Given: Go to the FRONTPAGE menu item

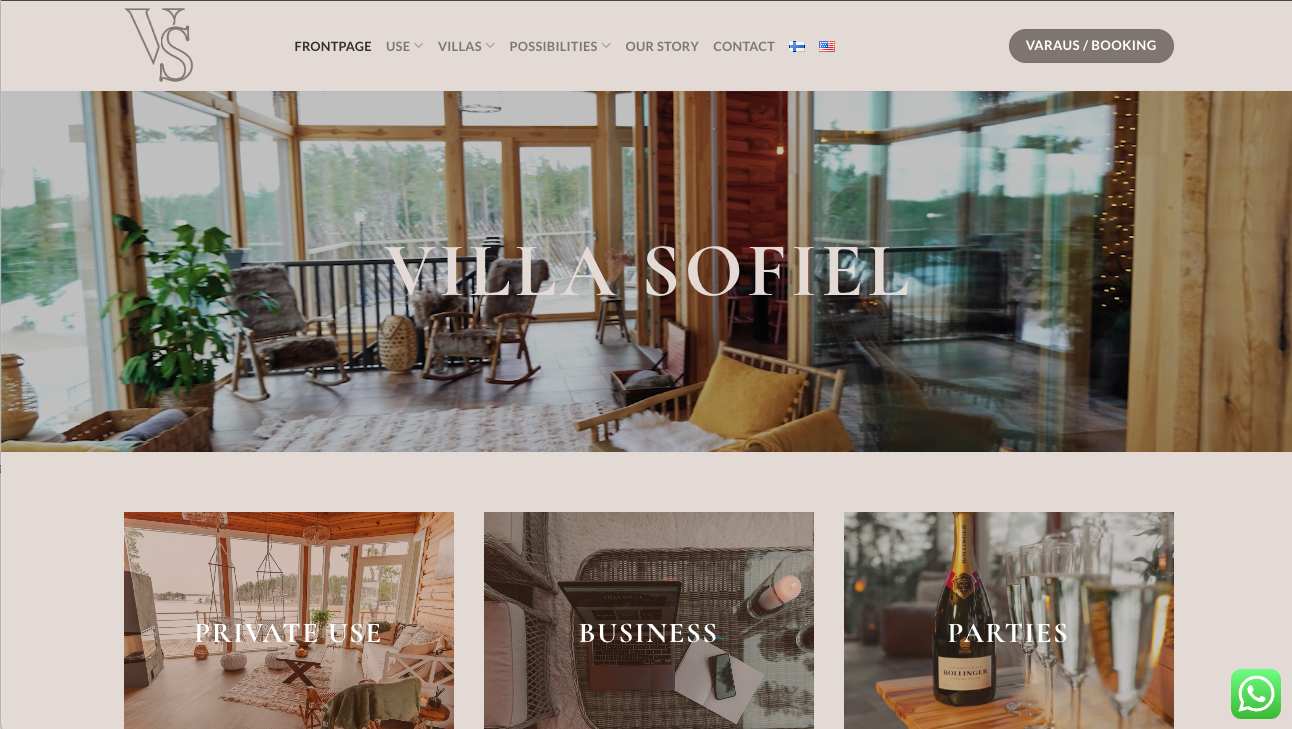Looking at the screenshot, I should coord(333,46).
